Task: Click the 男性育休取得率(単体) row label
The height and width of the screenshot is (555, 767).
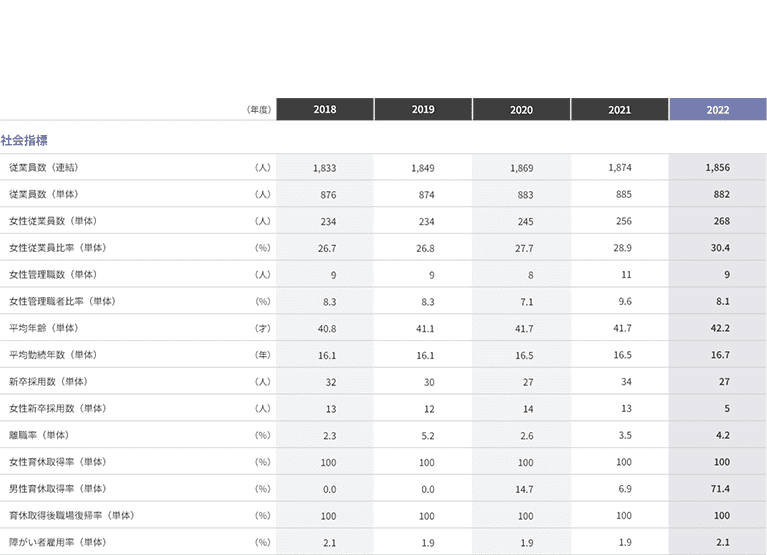Action: [x=58, y=489]
